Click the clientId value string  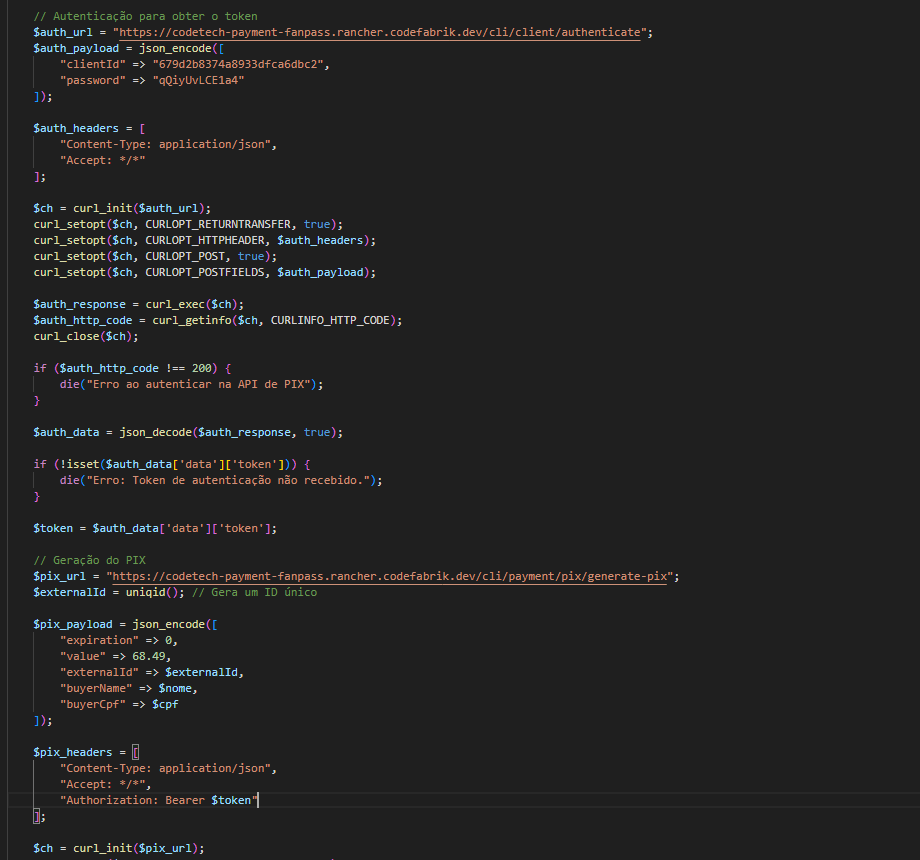(240, 64)
